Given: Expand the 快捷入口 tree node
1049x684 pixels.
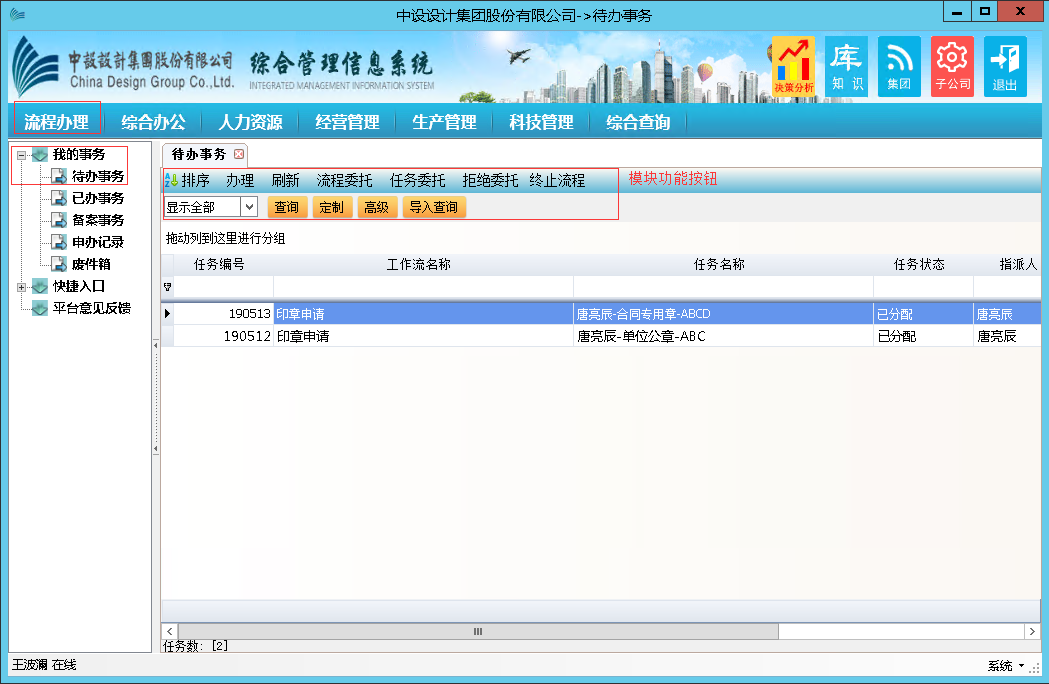Looking at the screenshot, I should click(x=21, y=287).
